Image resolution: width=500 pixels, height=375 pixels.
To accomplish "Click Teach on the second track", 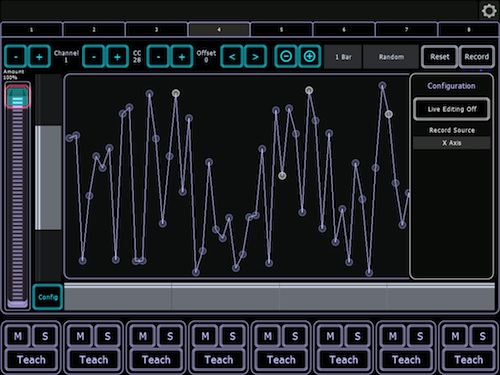I will coord(94,360).
